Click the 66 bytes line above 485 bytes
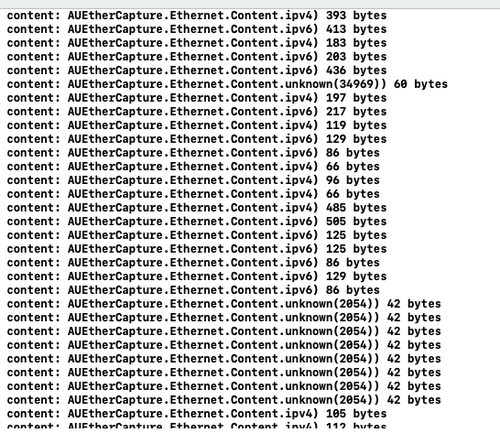 (x=193, y=194)
